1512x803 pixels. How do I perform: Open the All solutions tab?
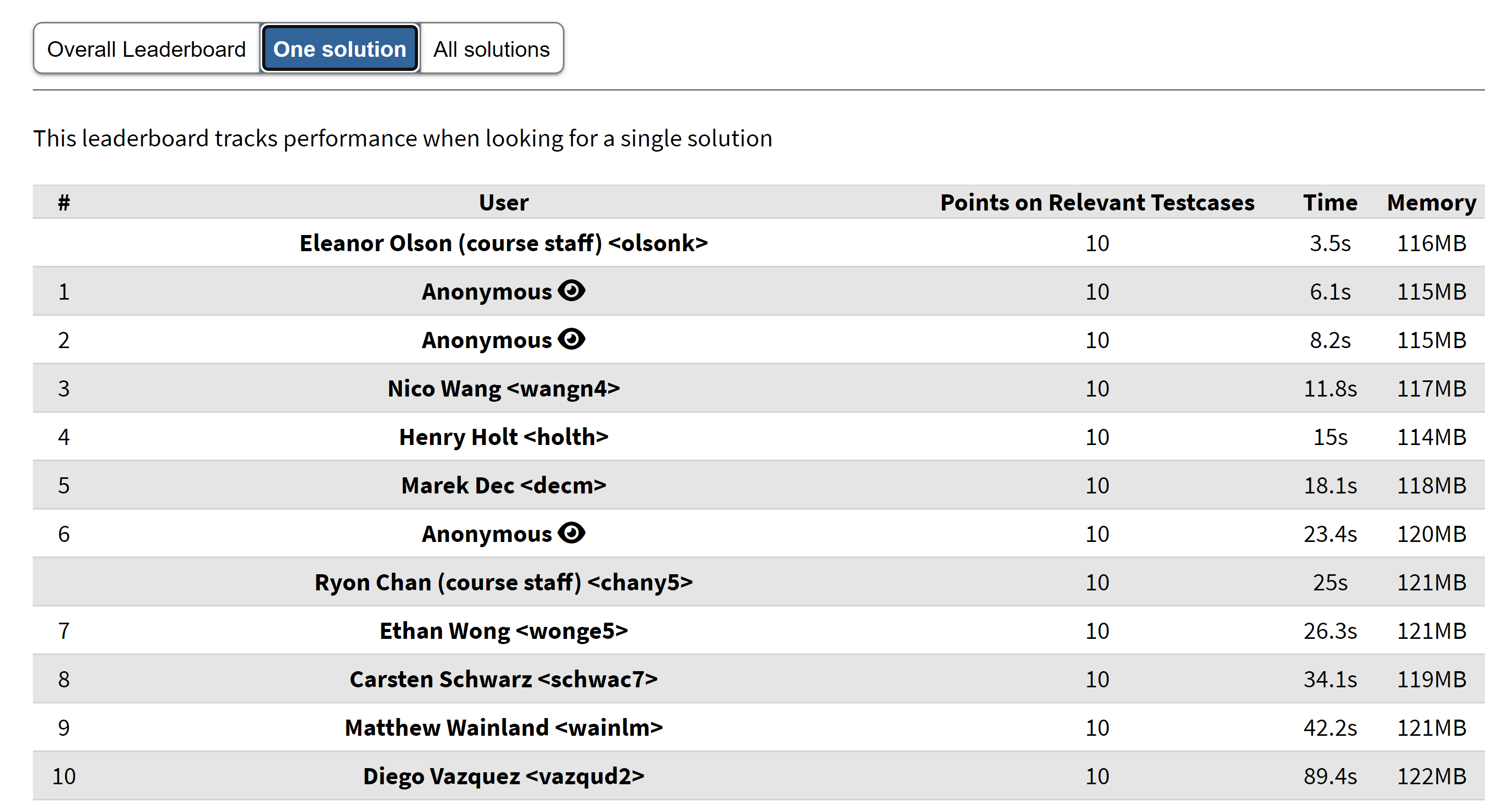tap(492, 48)
